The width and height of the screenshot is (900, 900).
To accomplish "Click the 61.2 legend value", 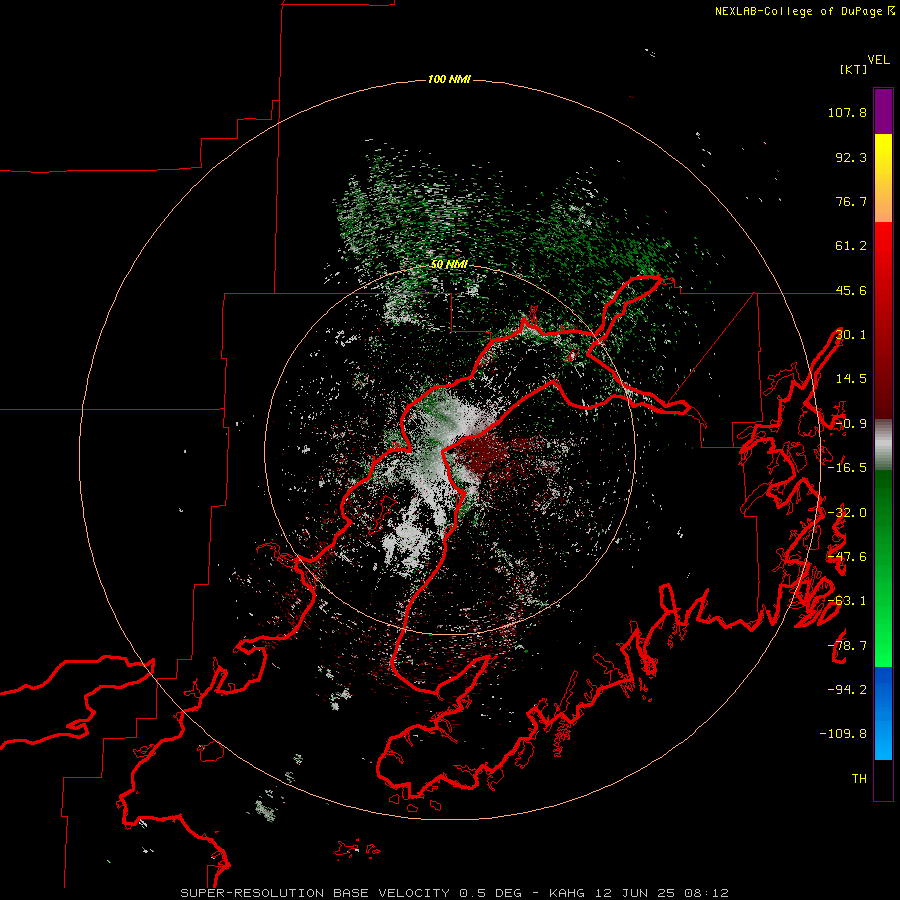I will 851,246.
